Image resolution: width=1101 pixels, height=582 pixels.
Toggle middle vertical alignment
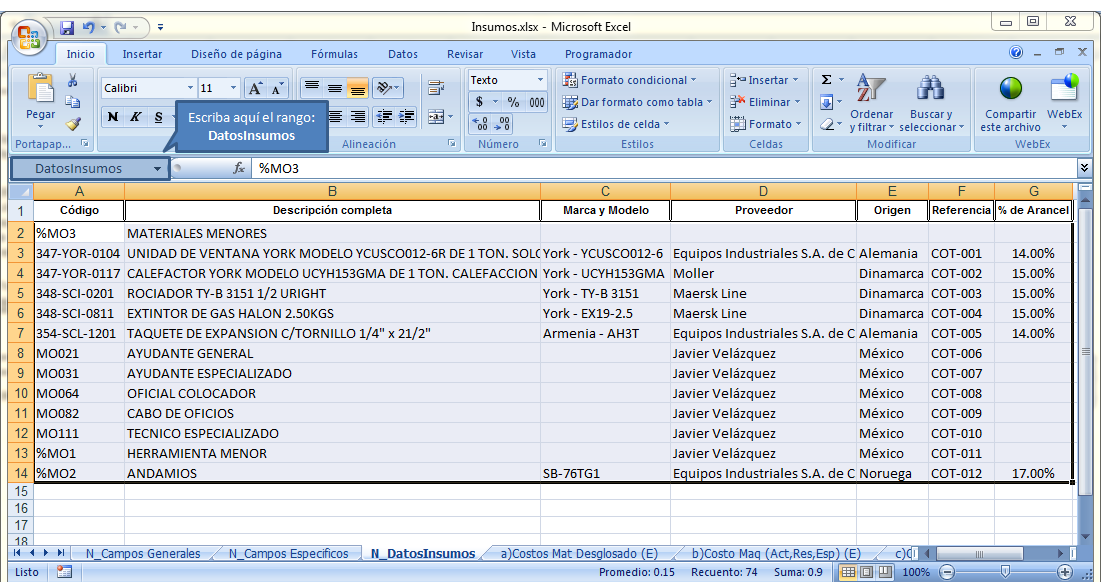(x=335, y=88)
